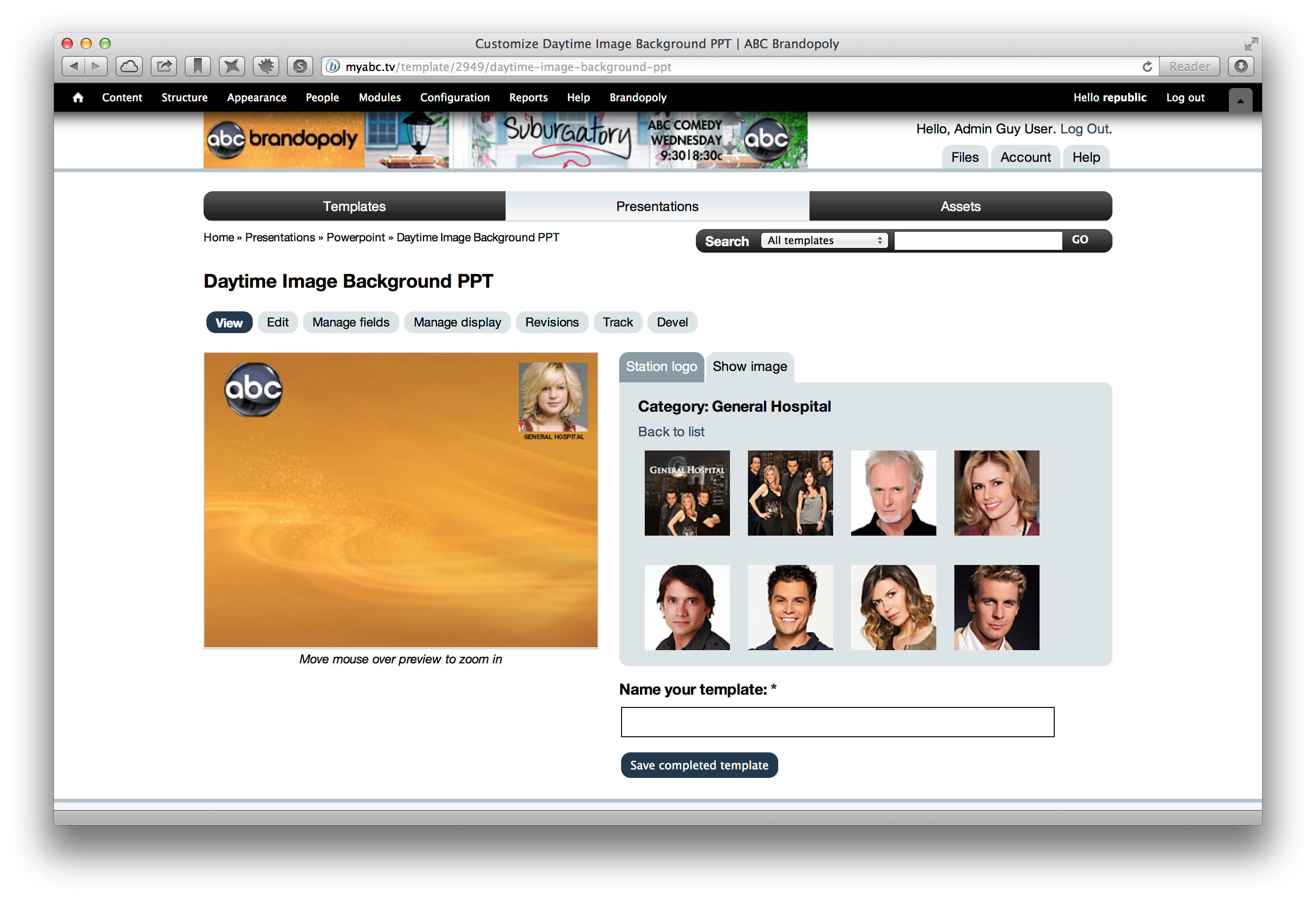Click the search text field
Screen dimensions: 1316x900
[978, 240]
